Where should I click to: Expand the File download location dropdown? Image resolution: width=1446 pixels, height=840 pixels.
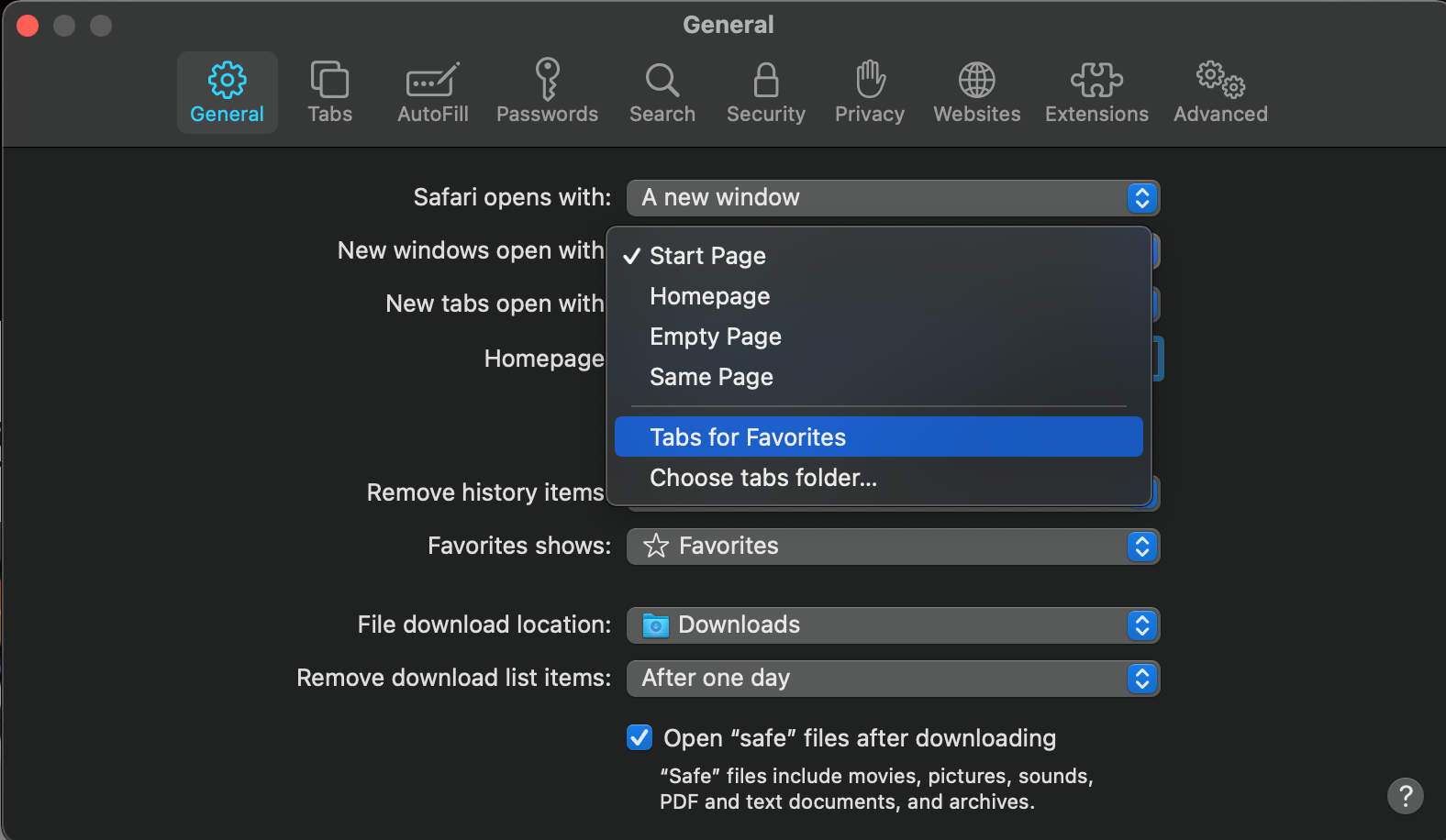click(x=892, y=625)
